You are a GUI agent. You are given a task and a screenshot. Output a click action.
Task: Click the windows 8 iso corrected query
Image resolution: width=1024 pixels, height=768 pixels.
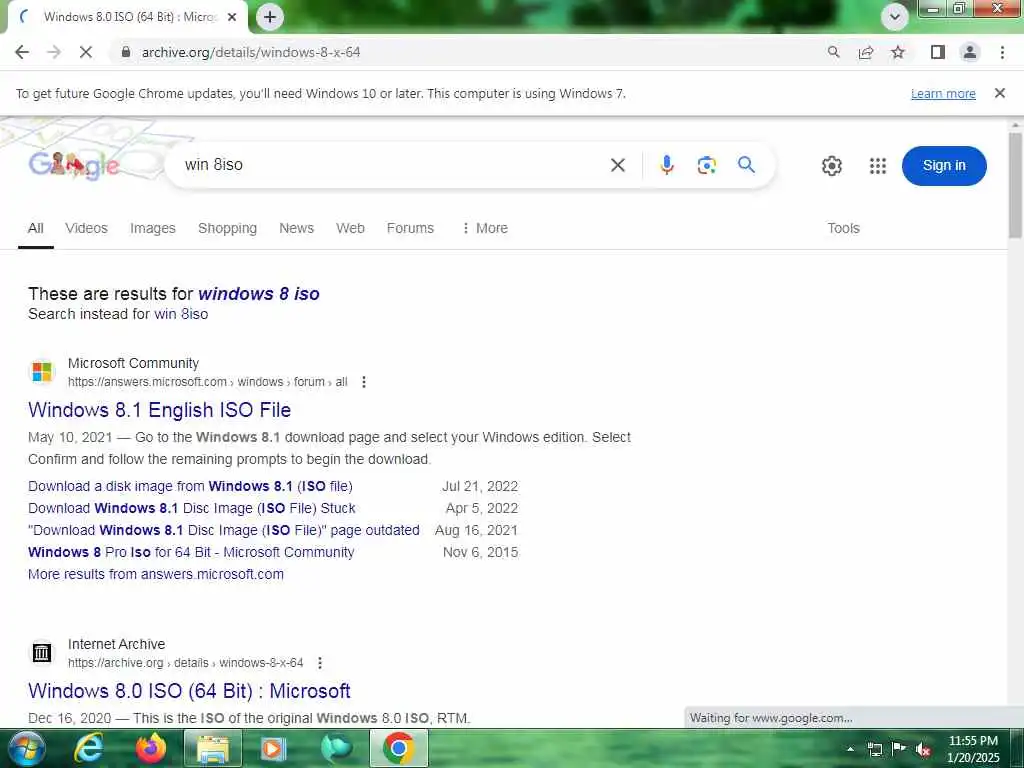pos(259,294)
